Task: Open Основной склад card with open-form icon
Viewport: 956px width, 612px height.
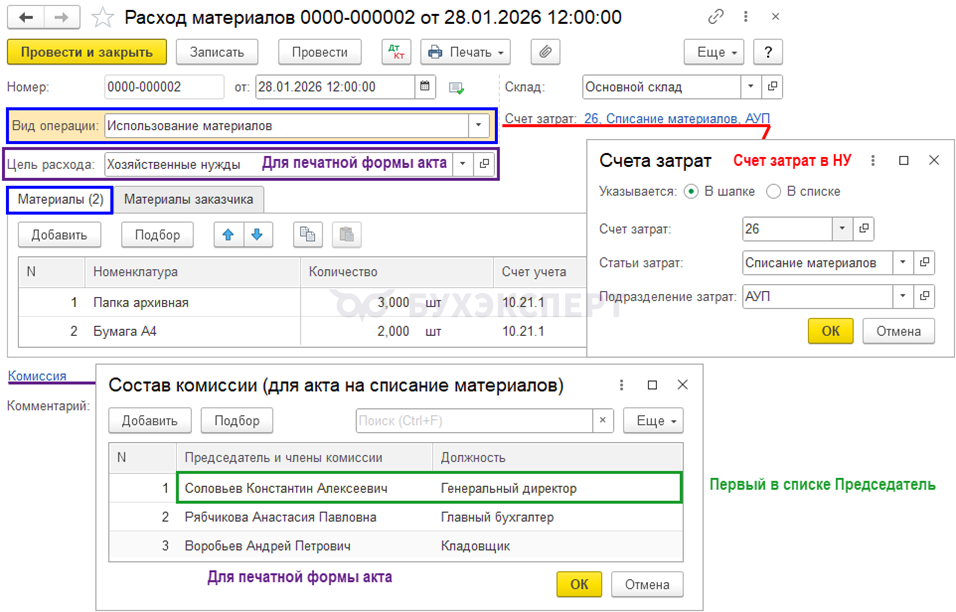Action: tap(772, 87)
